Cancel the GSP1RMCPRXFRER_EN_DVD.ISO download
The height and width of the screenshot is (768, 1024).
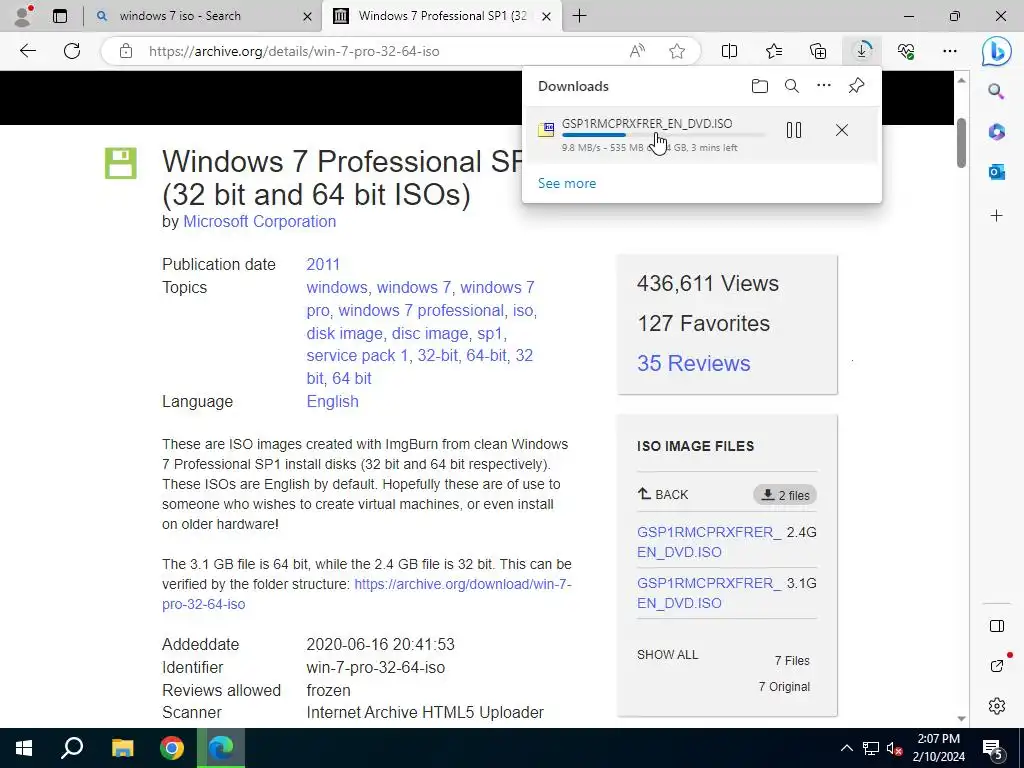(842, 130)
